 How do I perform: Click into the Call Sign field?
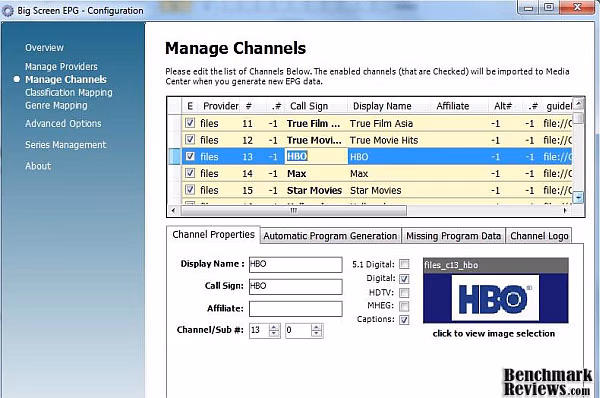click(295, 287)
